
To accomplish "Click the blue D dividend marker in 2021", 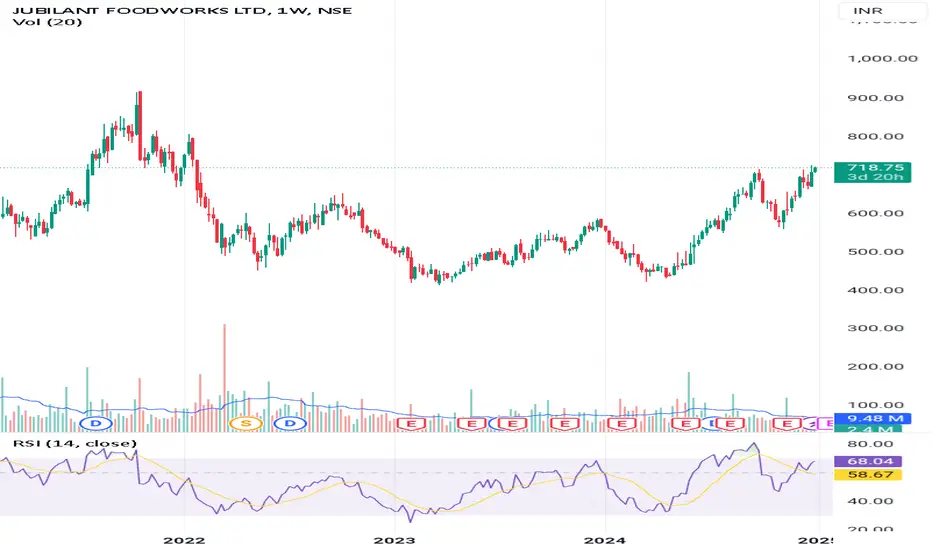I will click(x=96, y=423).
